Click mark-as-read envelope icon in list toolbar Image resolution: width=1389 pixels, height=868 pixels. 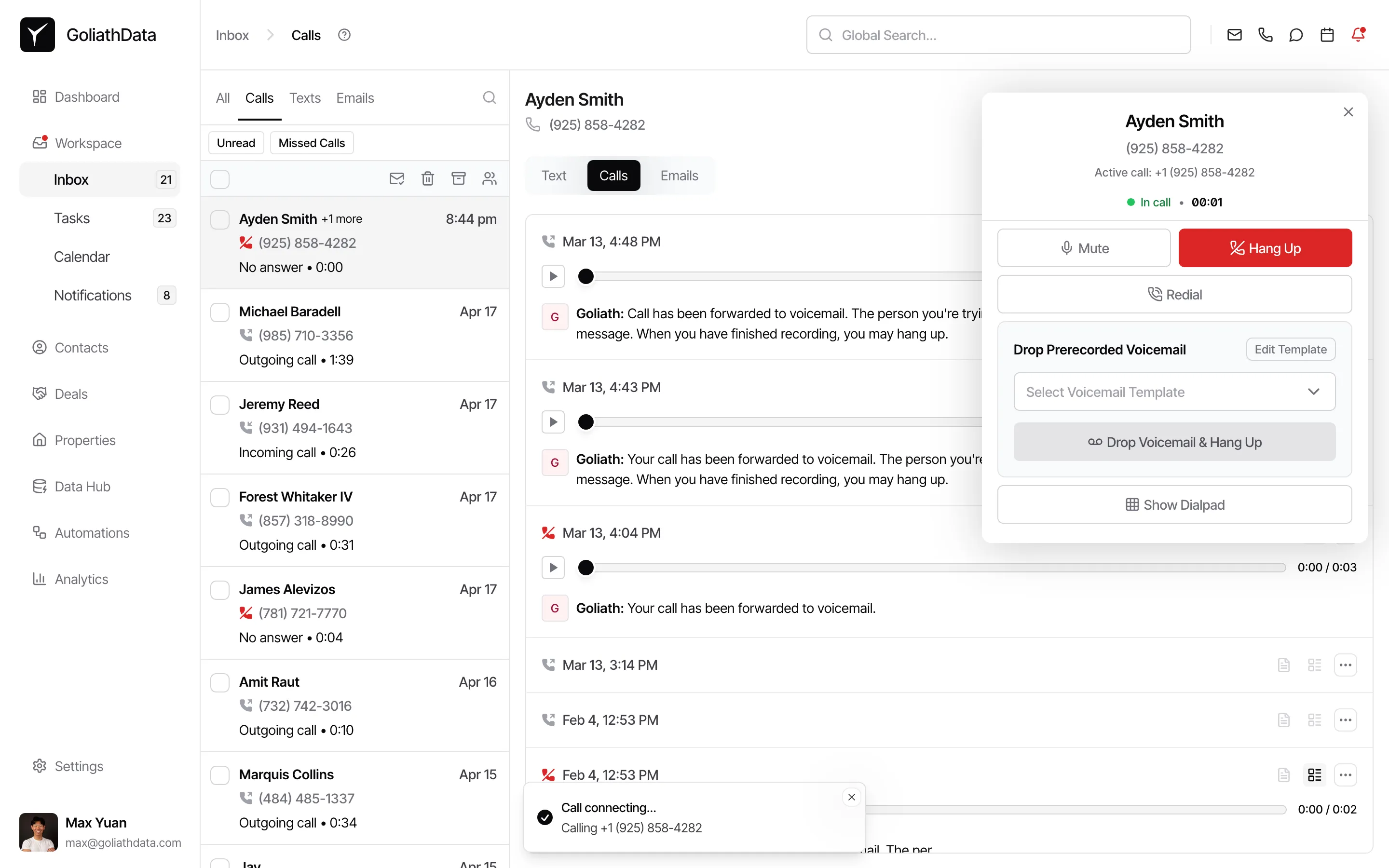[x=396, y=178]
